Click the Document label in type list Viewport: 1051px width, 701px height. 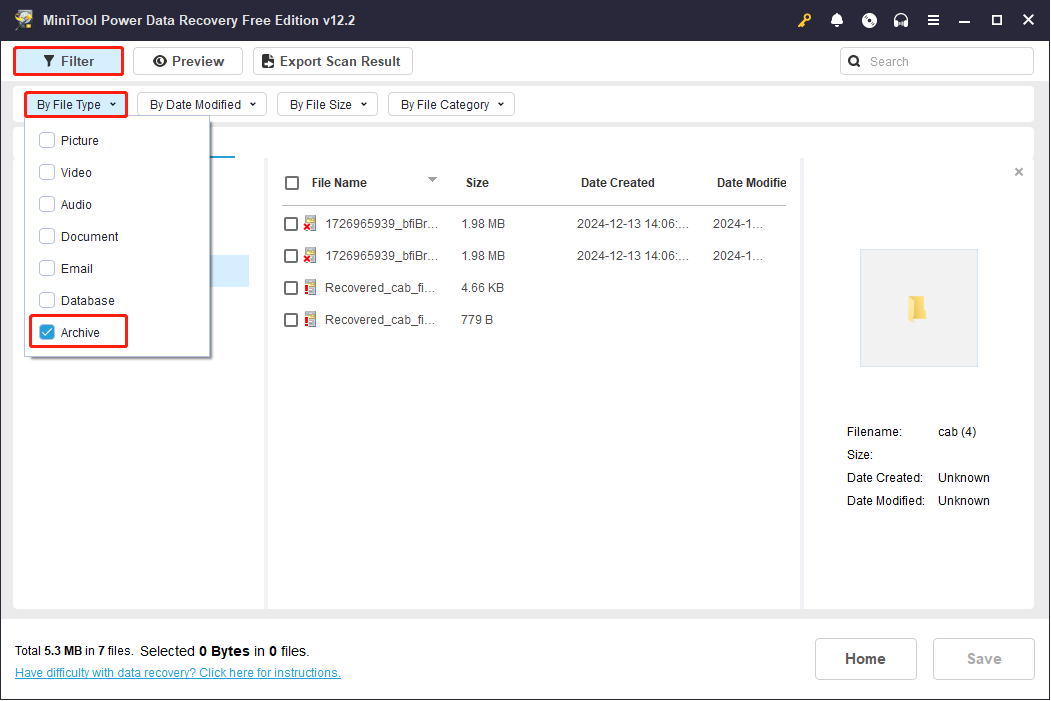[x=89, y=236]
